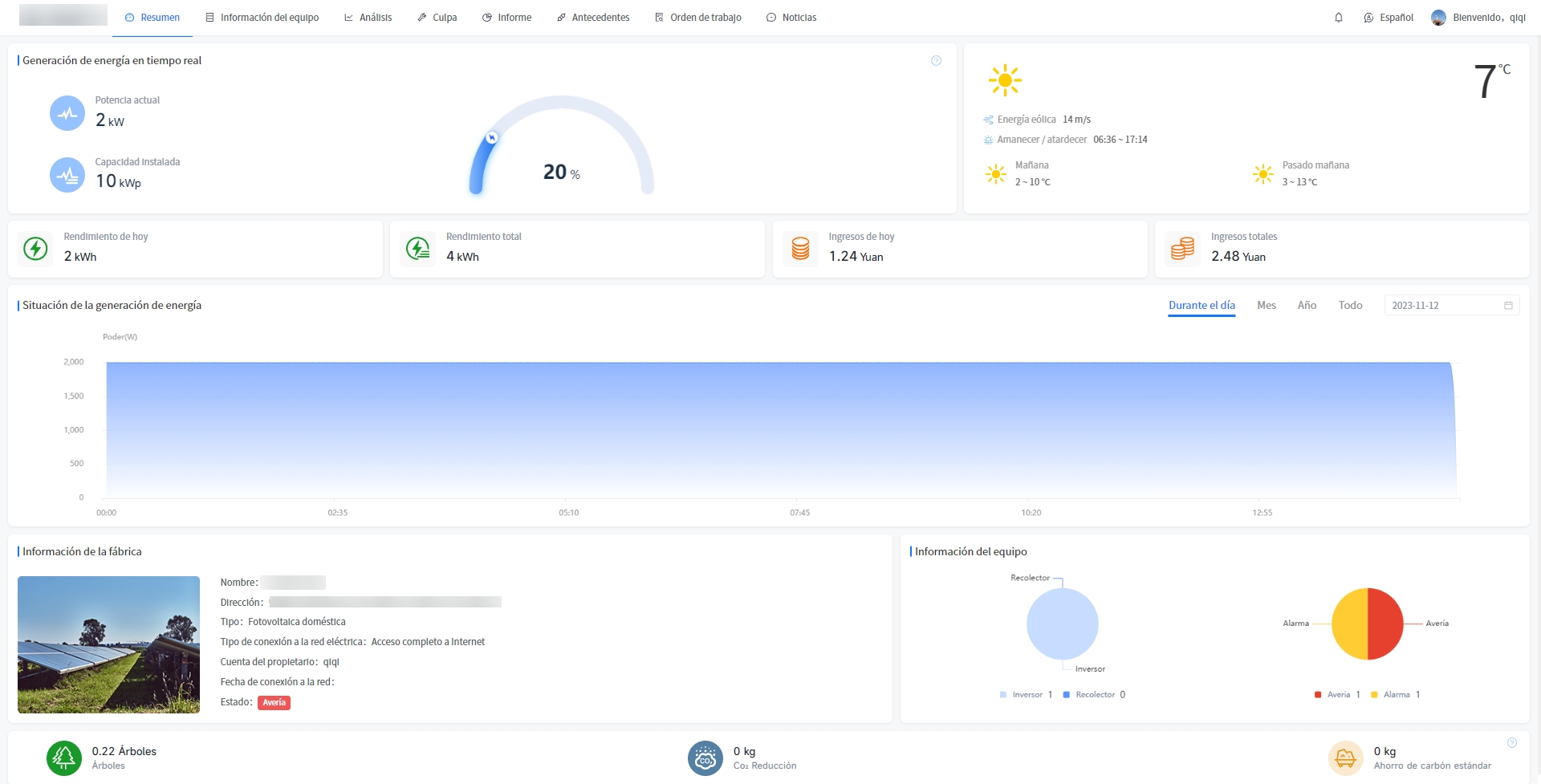Click the 2023-11-12 date field

(x=1452, y=306)
